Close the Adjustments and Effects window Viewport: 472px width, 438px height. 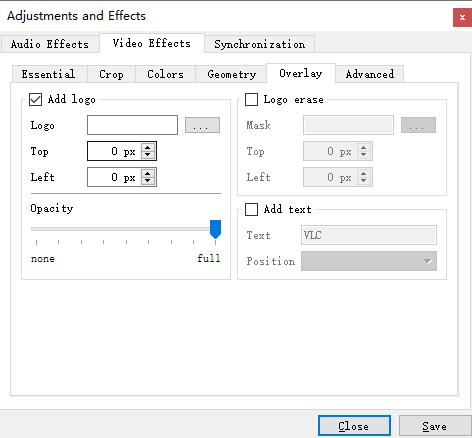pyautogui.click(x=462, y=17)
